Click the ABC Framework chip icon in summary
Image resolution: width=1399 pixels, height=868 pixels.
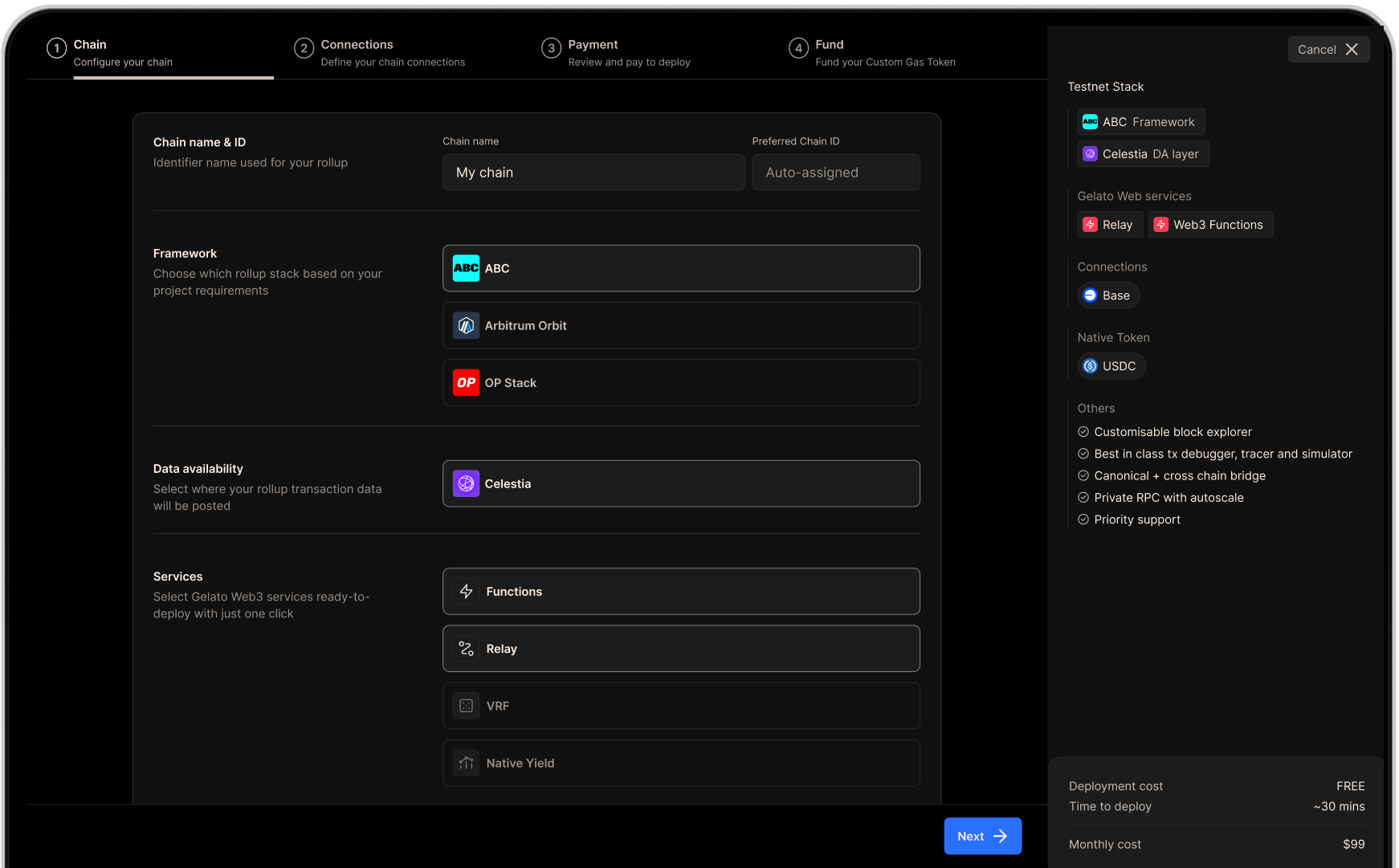coord(1090,122)
